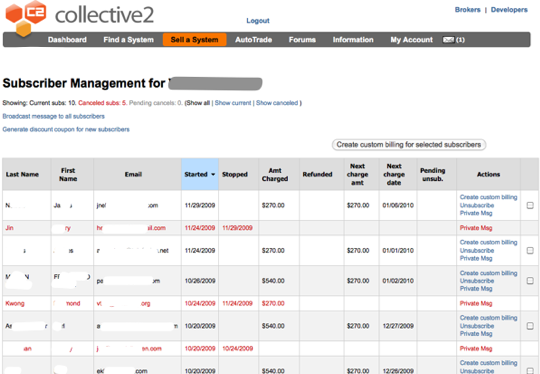Open the Dashboard menu item
540x374 pixels.
[x=67, y=40]
